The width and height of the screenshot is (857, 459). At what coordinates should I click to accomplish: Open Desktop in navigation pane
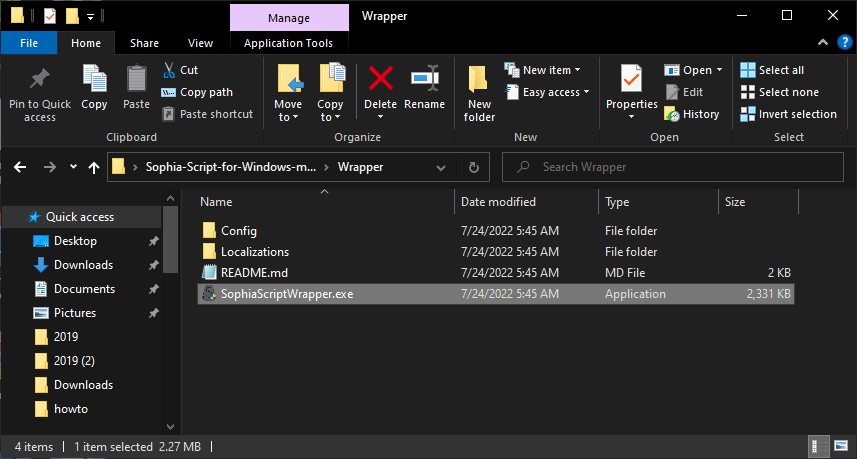(75, 241)
